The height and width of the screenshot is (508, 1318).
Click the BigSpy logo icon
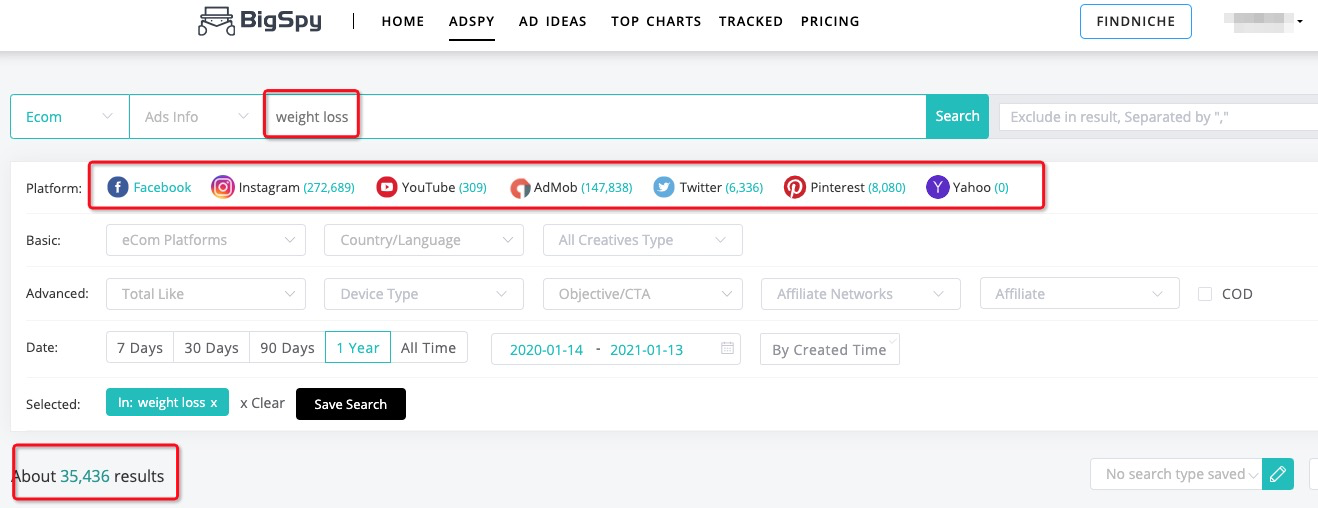point(215,20)
